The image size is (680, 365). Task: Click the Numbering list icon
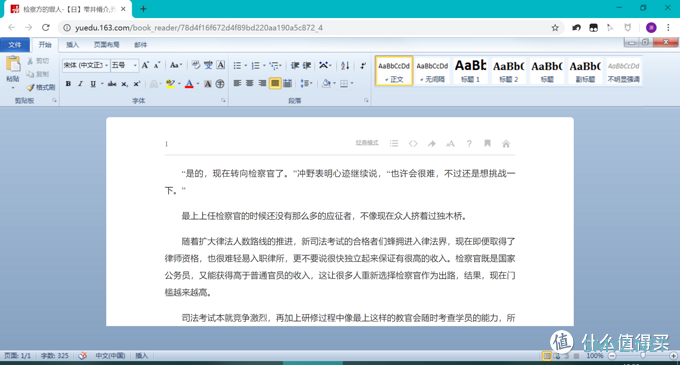(256, 65)
